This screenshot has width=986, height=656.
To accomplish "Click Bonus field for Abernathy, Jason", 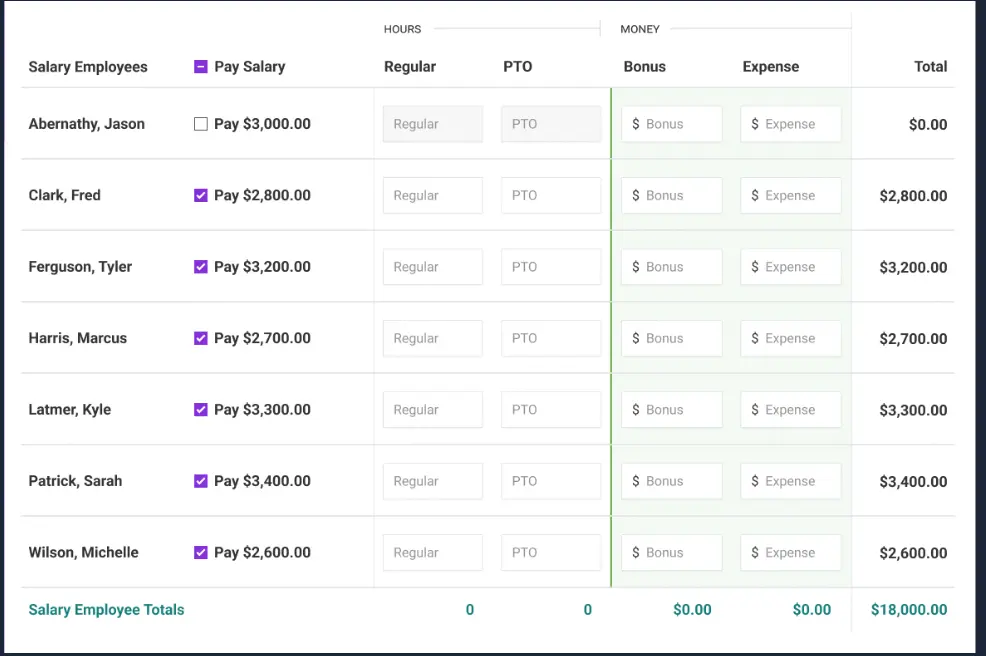I will [672, 124].
